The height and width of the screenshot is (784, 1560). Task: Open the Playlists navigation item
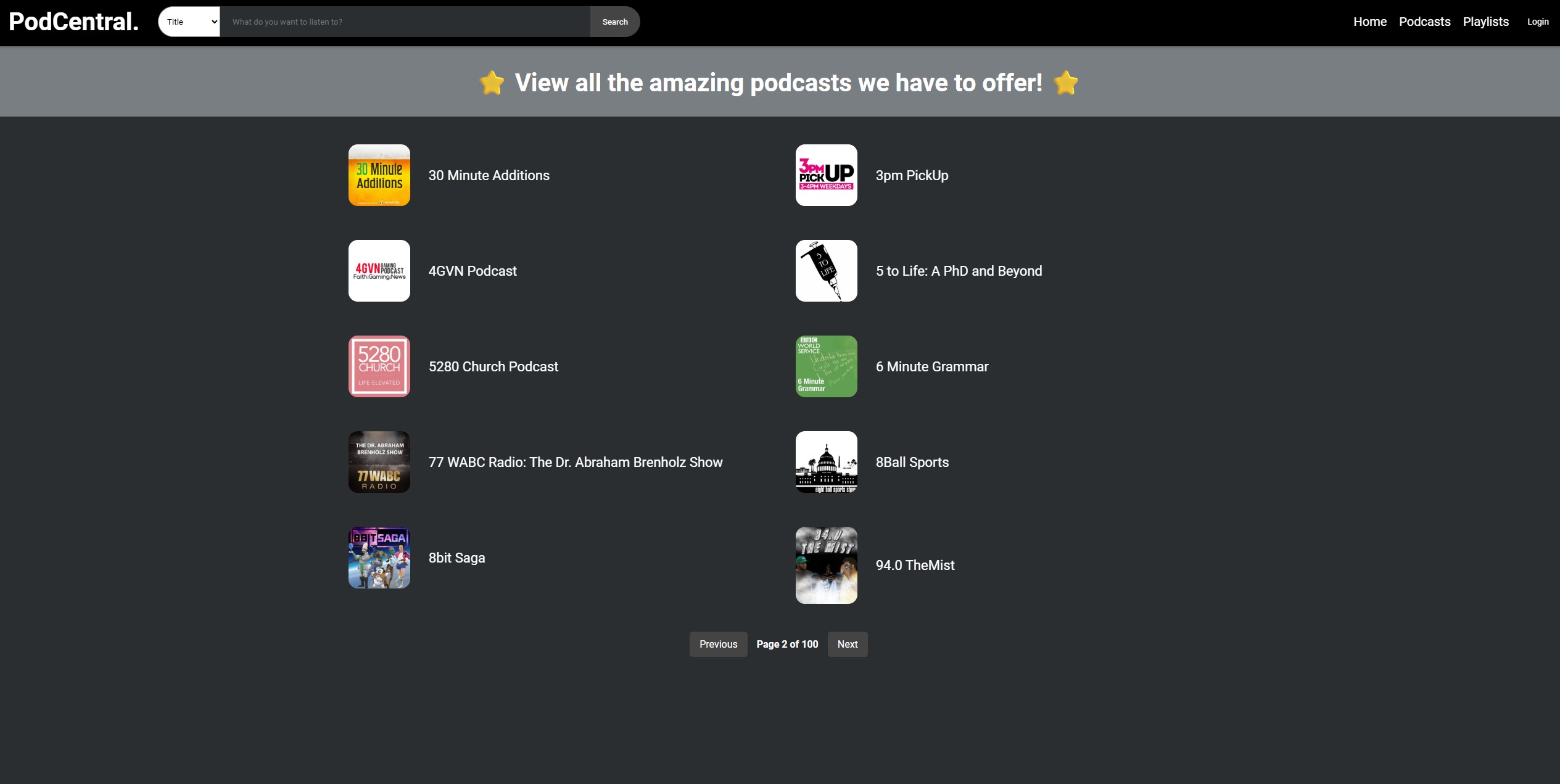pyautogui.click(x=1485, y=22)
